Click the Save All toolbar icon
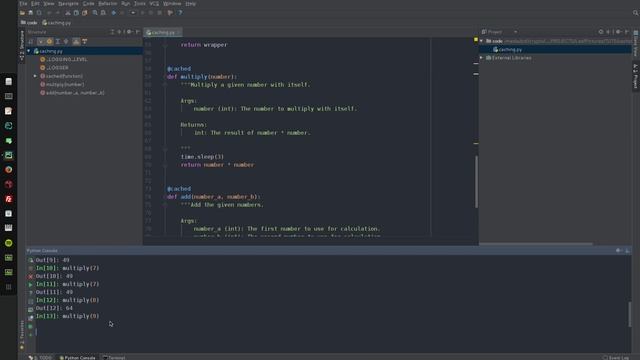This screenshot has height=360, width=640. pos(31,13)
